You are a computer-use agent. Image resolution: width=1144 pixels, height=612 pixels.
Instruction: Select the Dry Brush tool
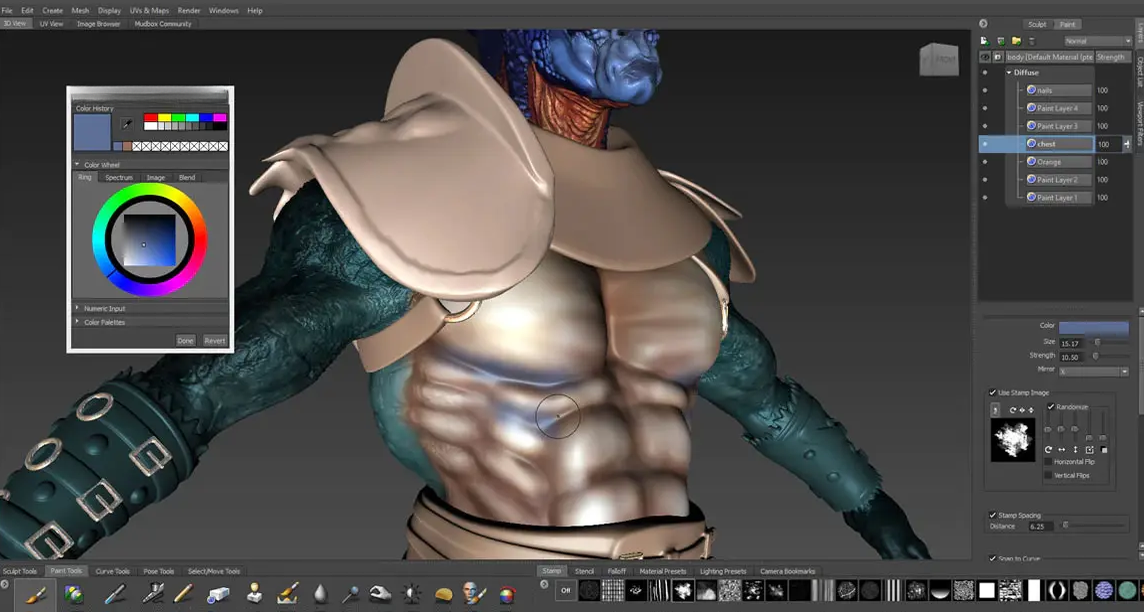[x=288, y=594]
